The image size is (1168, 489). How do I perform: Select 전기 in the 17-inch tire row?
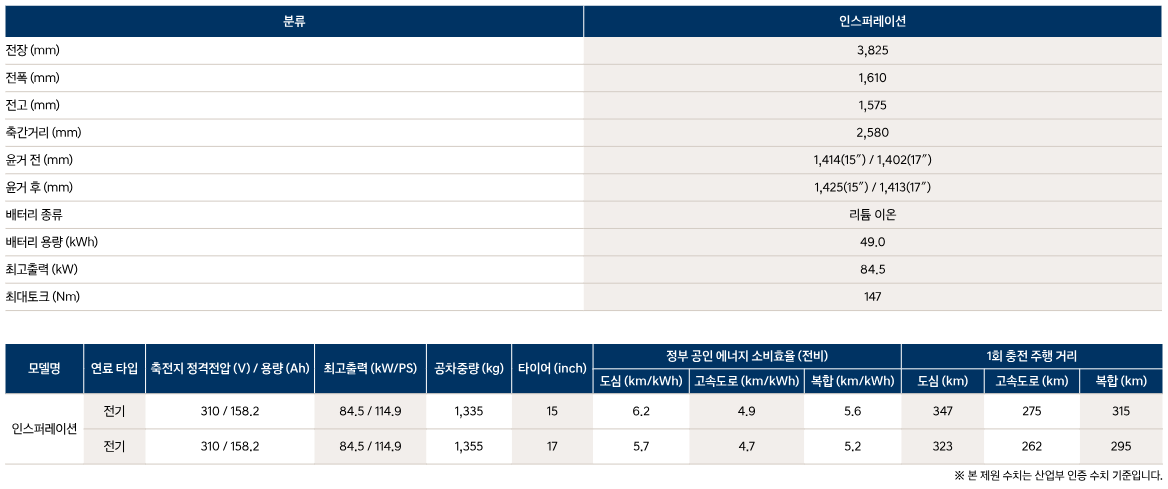pos(114,447)
